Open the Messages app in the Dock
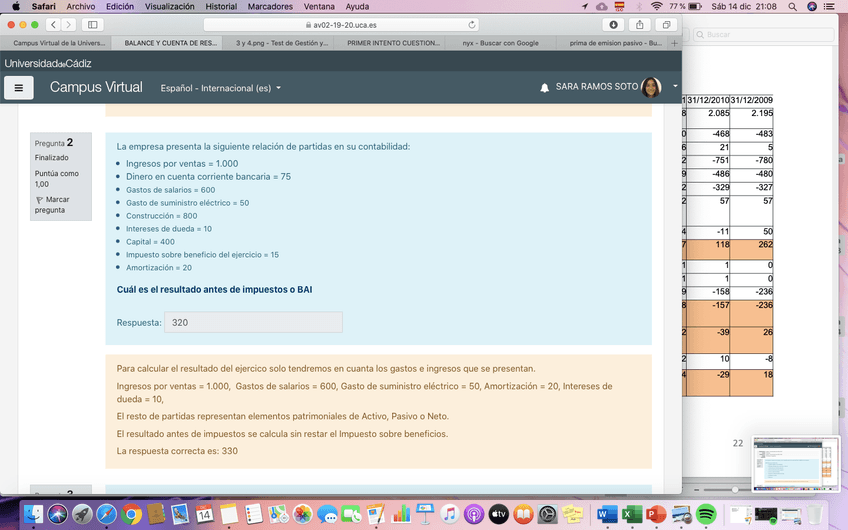This screenshot has width=848, height=530. (327, 514)
